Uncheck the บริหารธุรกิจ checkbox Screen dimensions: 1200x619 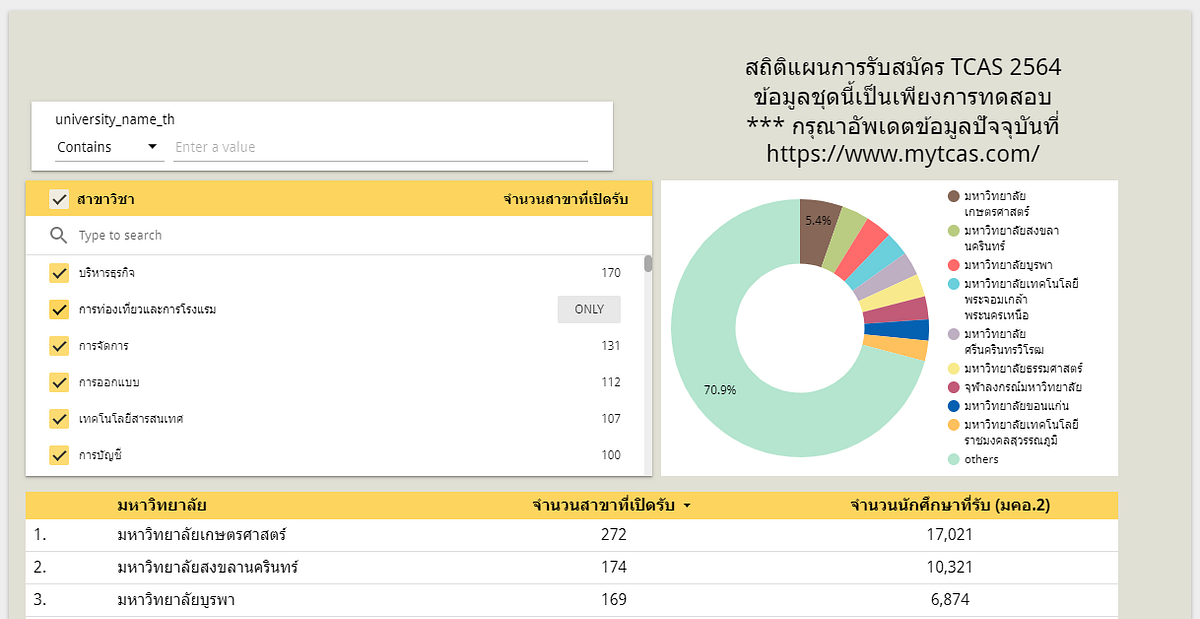[x=59, y=272]
